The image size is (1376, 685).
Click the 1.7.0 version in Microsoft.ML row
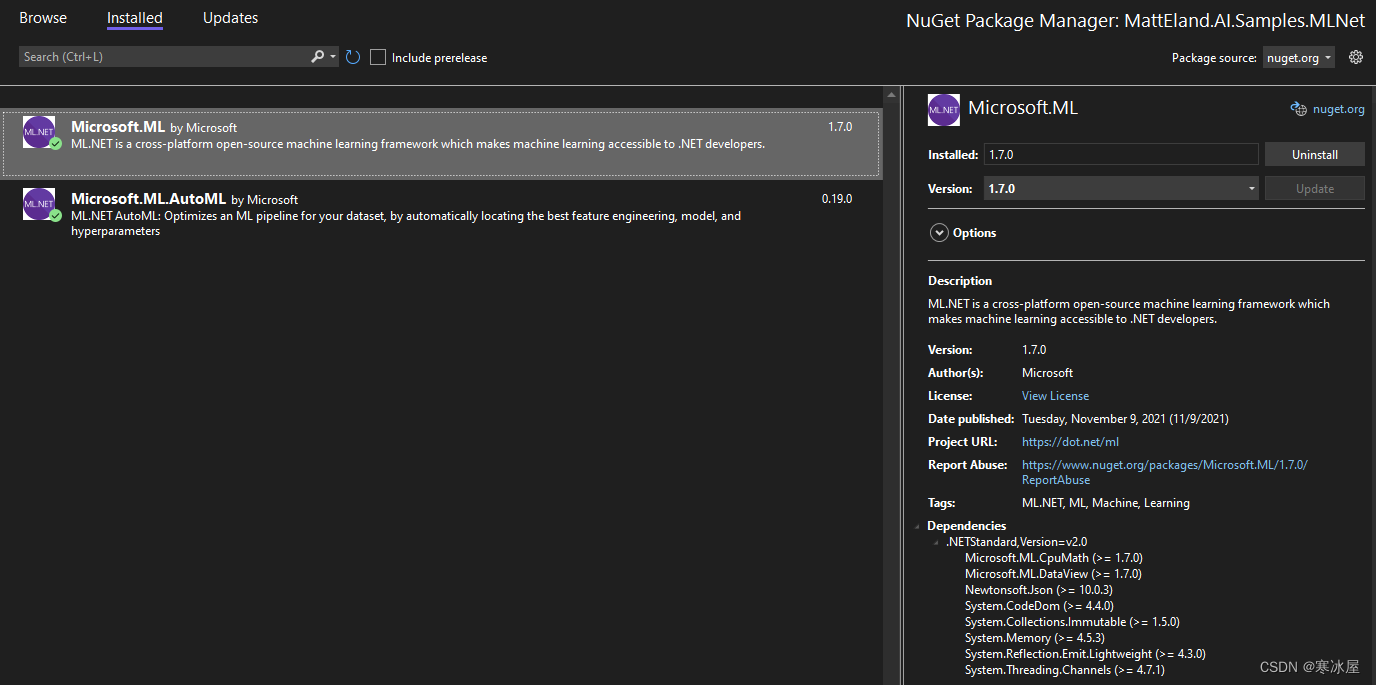840,127
